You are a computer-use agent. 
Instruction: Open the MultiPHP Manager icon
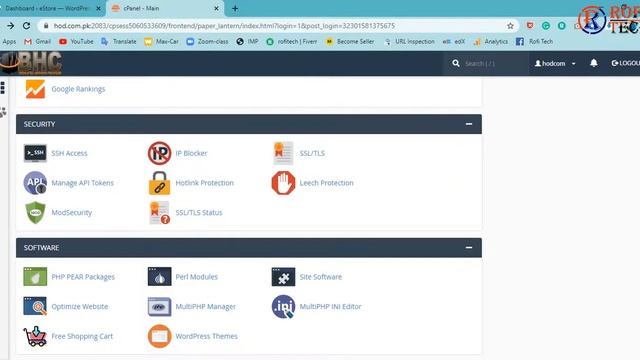coord(159,306)
